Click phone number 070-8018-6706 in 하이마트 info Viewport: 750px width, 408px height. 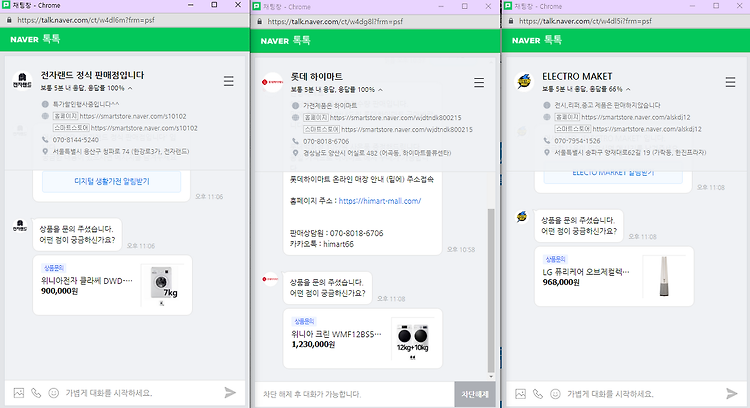[x=326, y=142]
